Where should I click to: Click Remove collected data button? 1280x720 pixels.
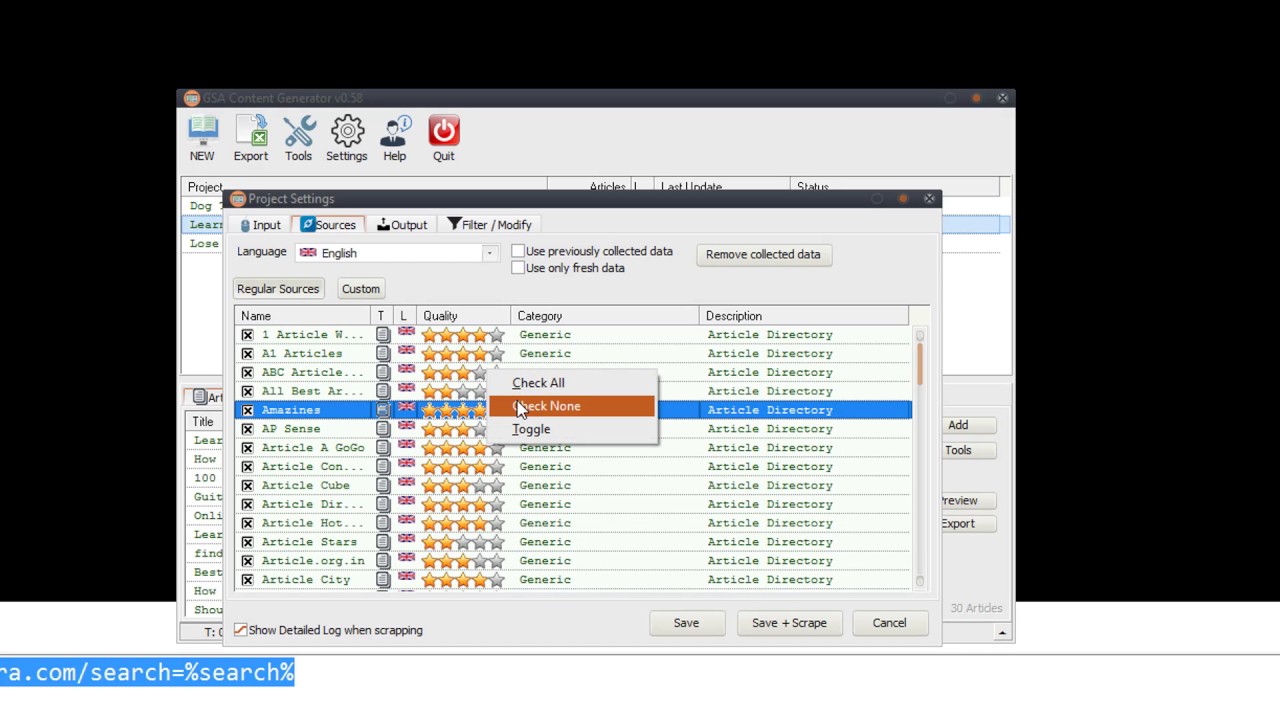tap(763, 254)
